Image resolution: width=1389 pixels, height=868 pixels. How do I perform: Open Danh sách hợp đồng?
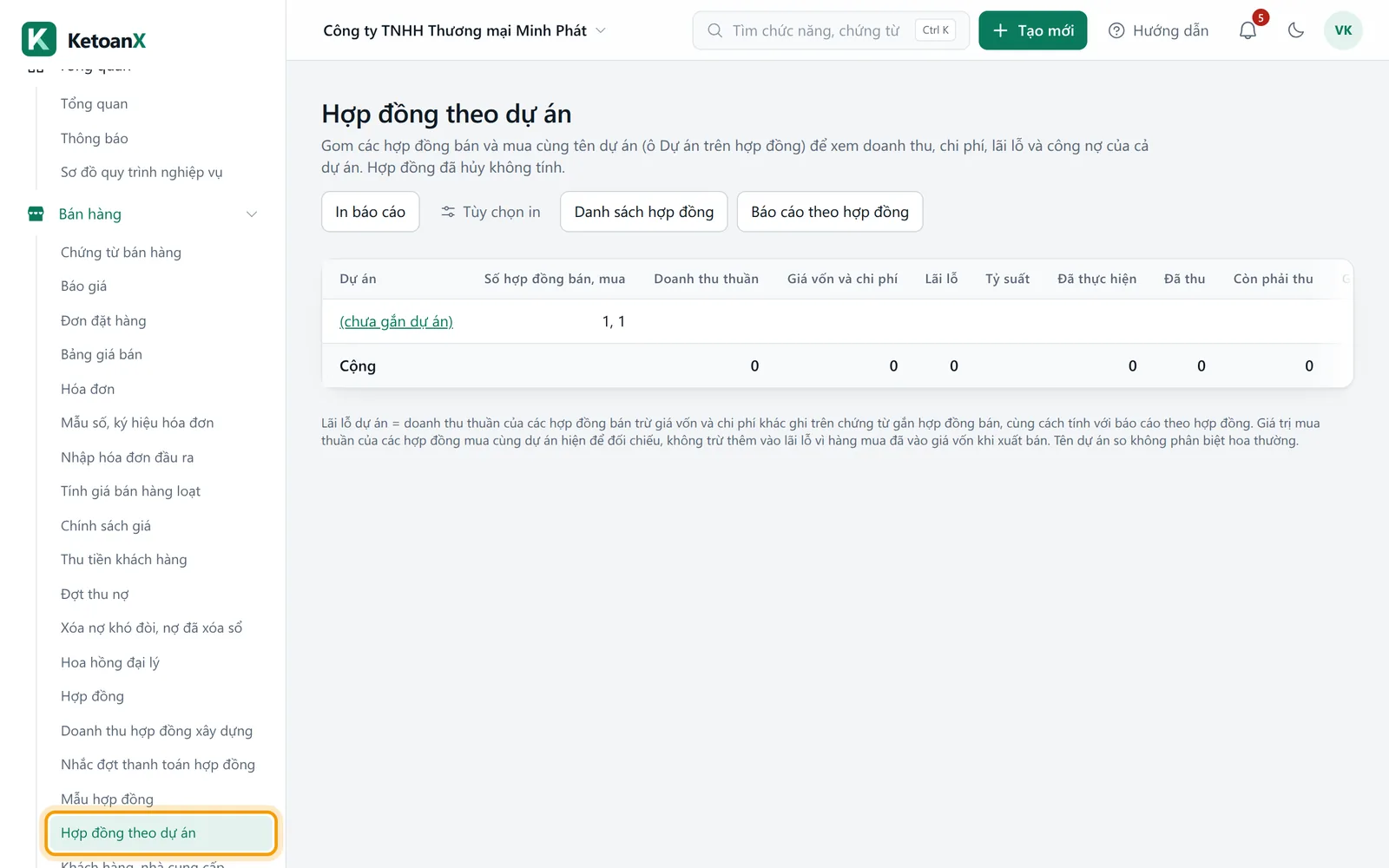[644, 212]
